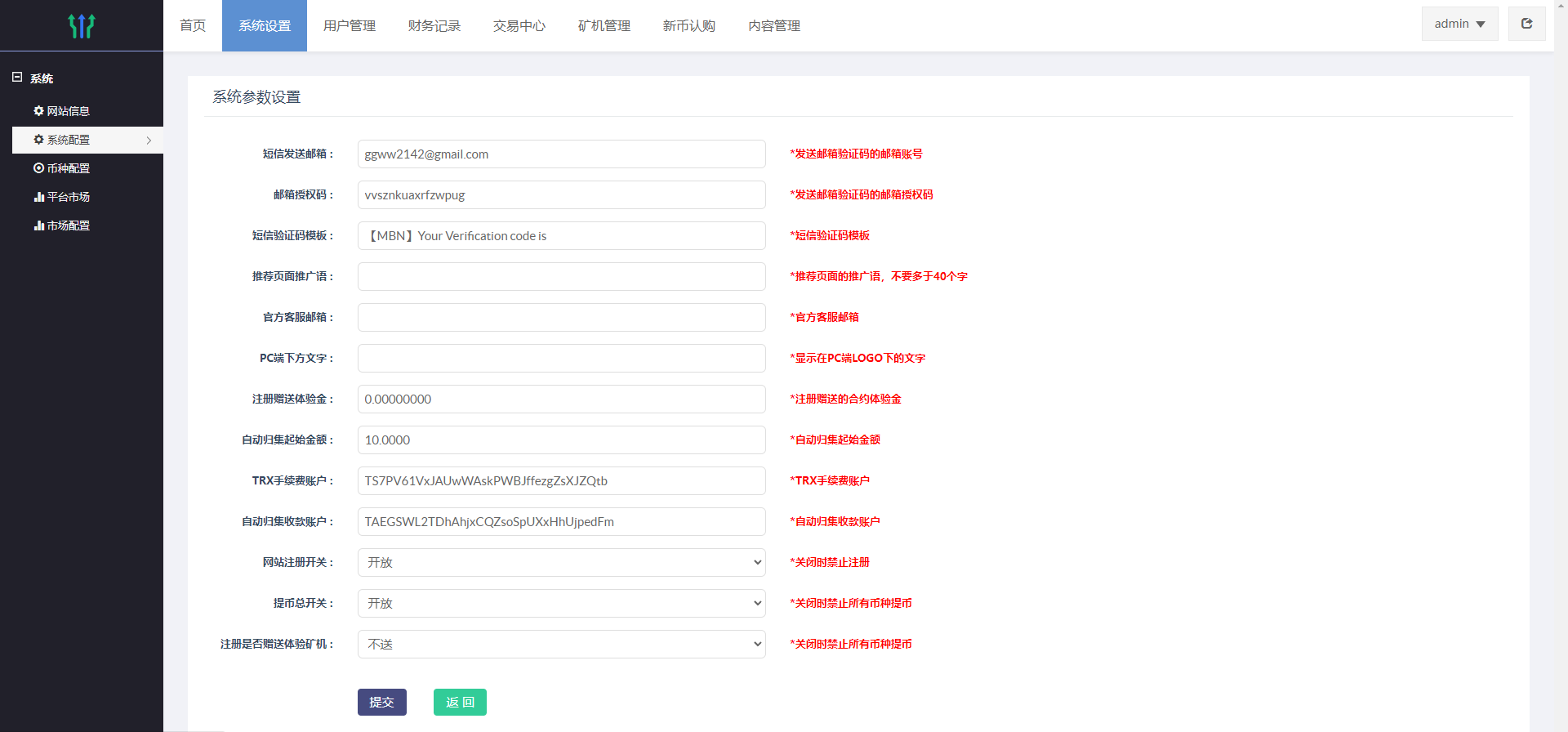This screenshot has width=1568, height=732.
Task: Click the green arrows logo icon
Action: (82, 26)
